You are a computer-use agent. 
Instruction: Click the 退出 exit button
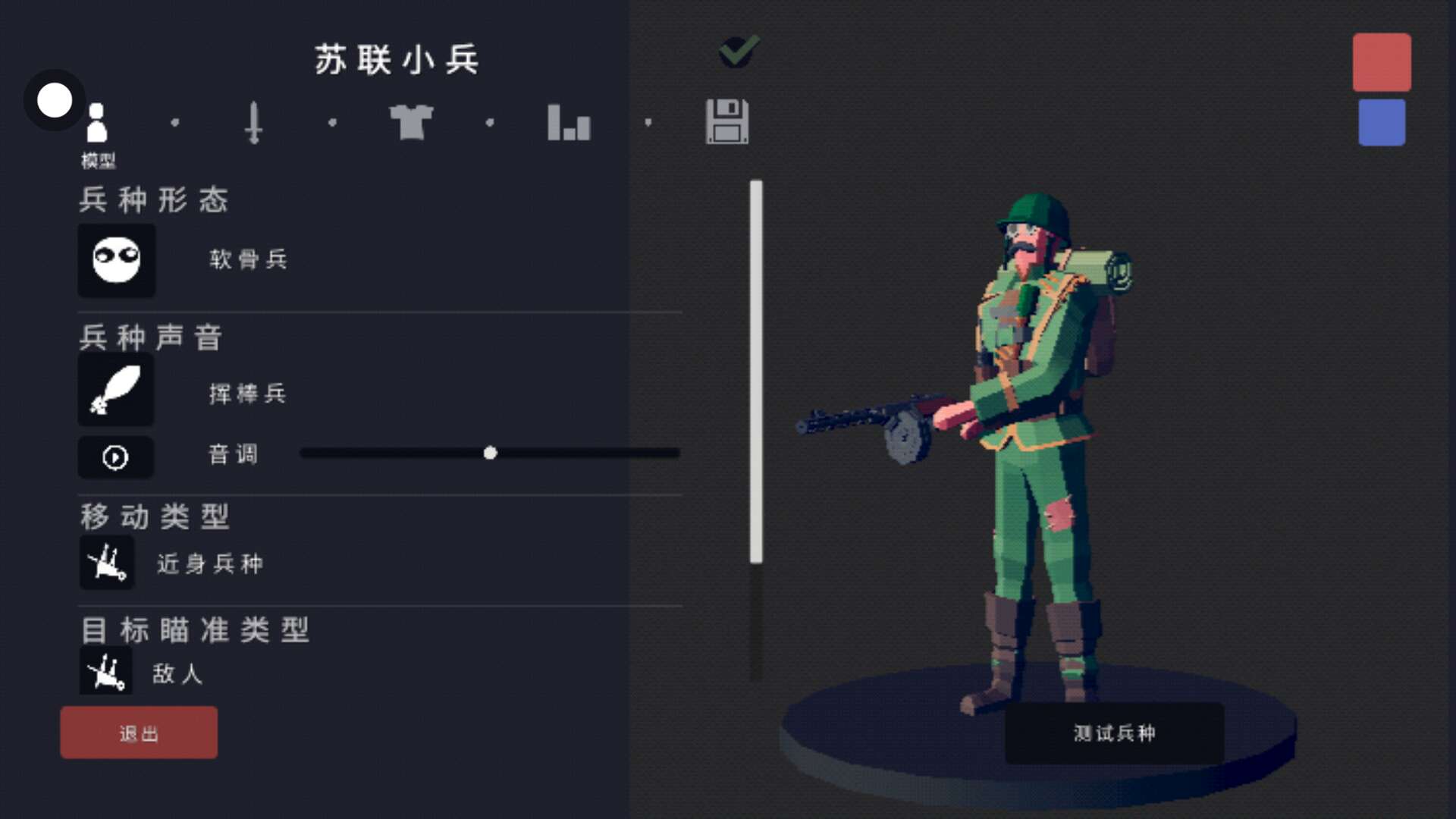(x=139, y=733)
